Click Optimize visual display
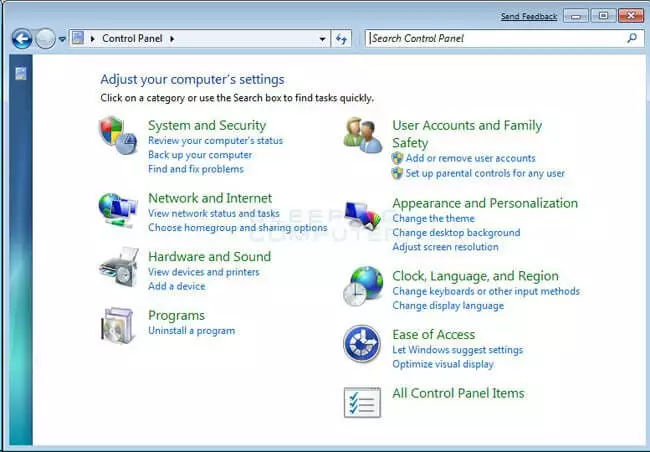This screenshot has height=452, width=650. pyautogui.click(x=443, y=364)
